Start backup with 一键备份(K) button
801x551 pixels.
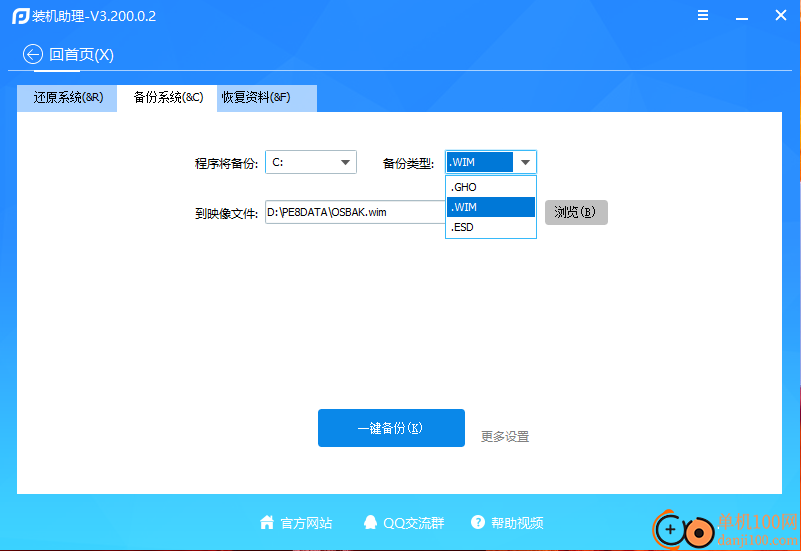pyautogui.click(x=391, y=428)
